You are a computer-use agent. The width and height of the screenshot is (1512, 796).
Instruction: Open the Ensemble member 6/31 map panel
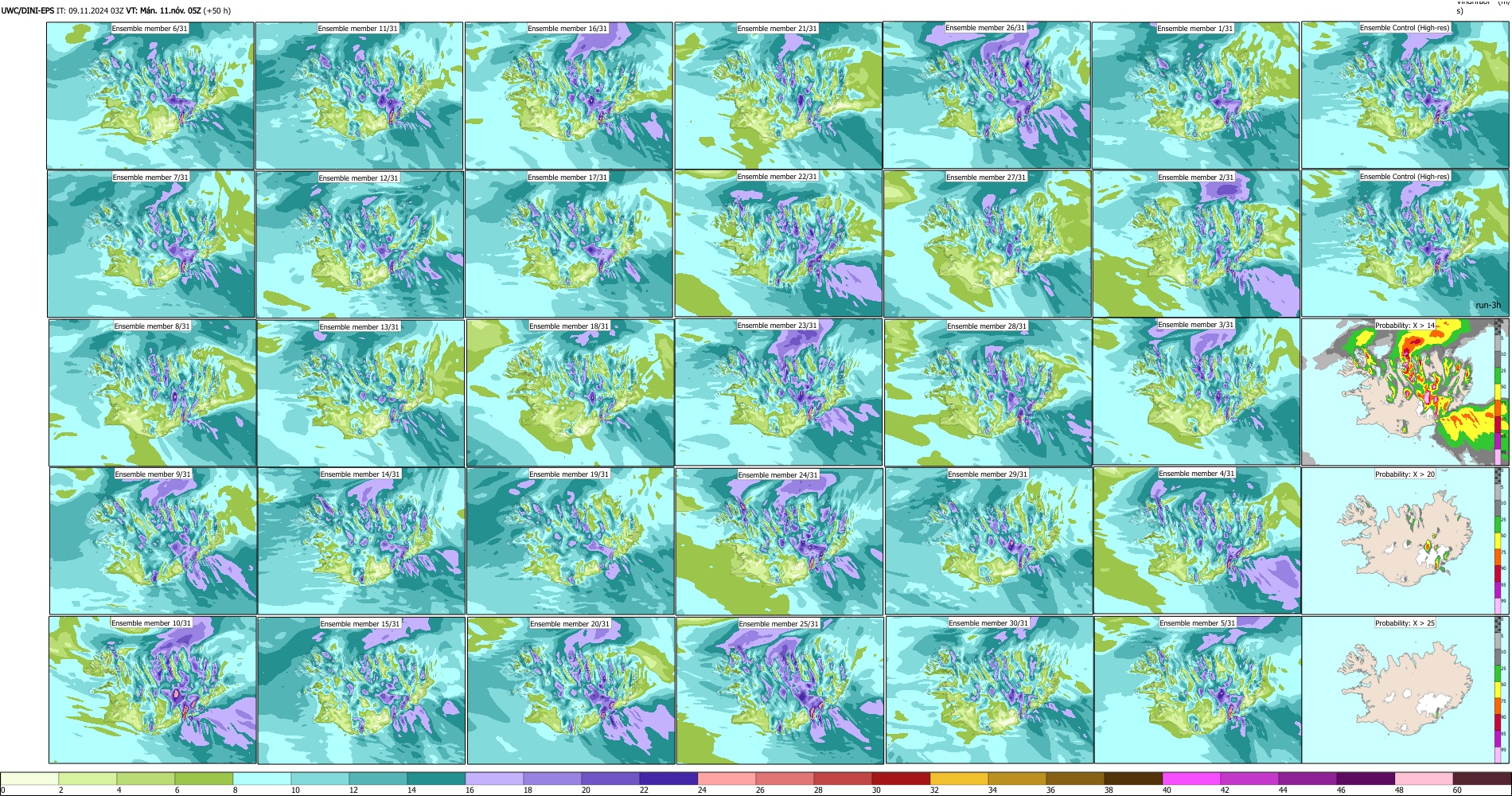coord(150,96)
